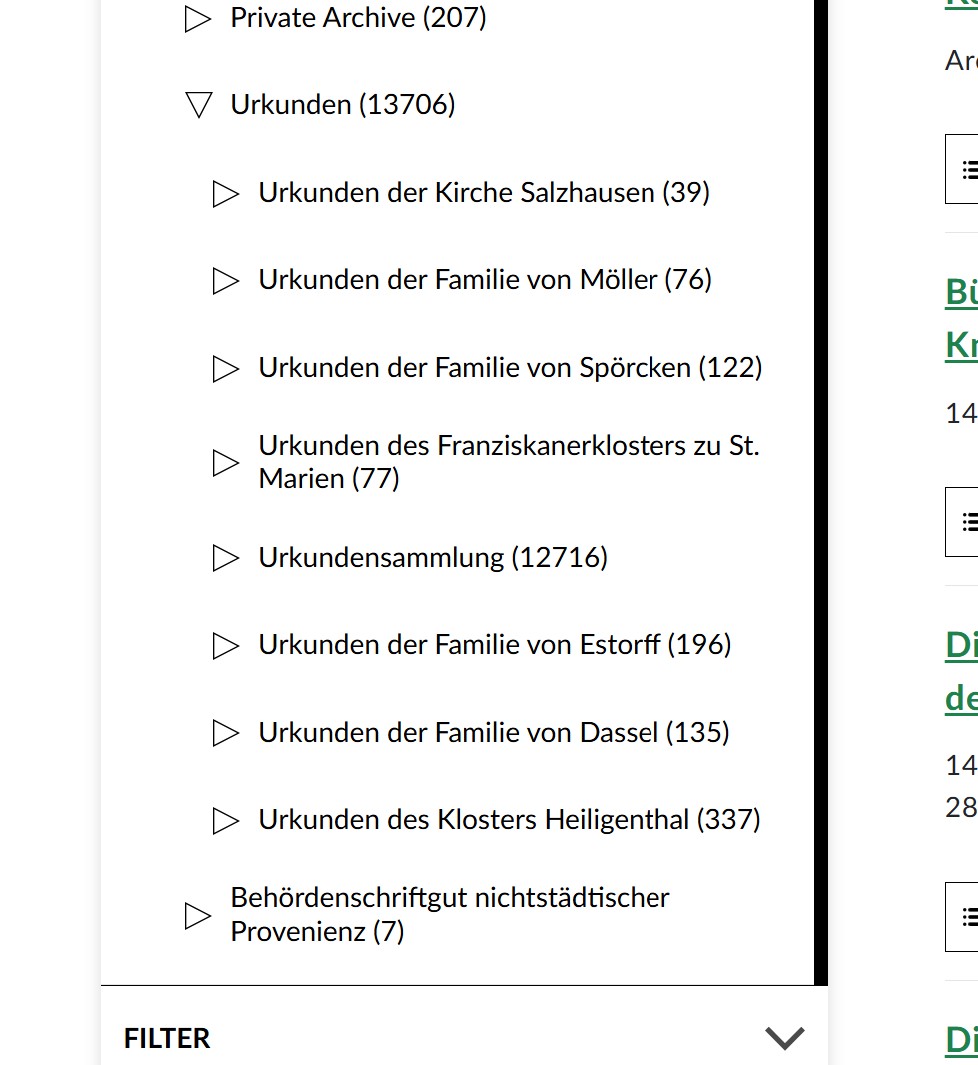The width and height of the screenshot is (978, 1065).
Task: Click Urkunden der Kirche Salzhausen label
Action: tap(484, 192)
